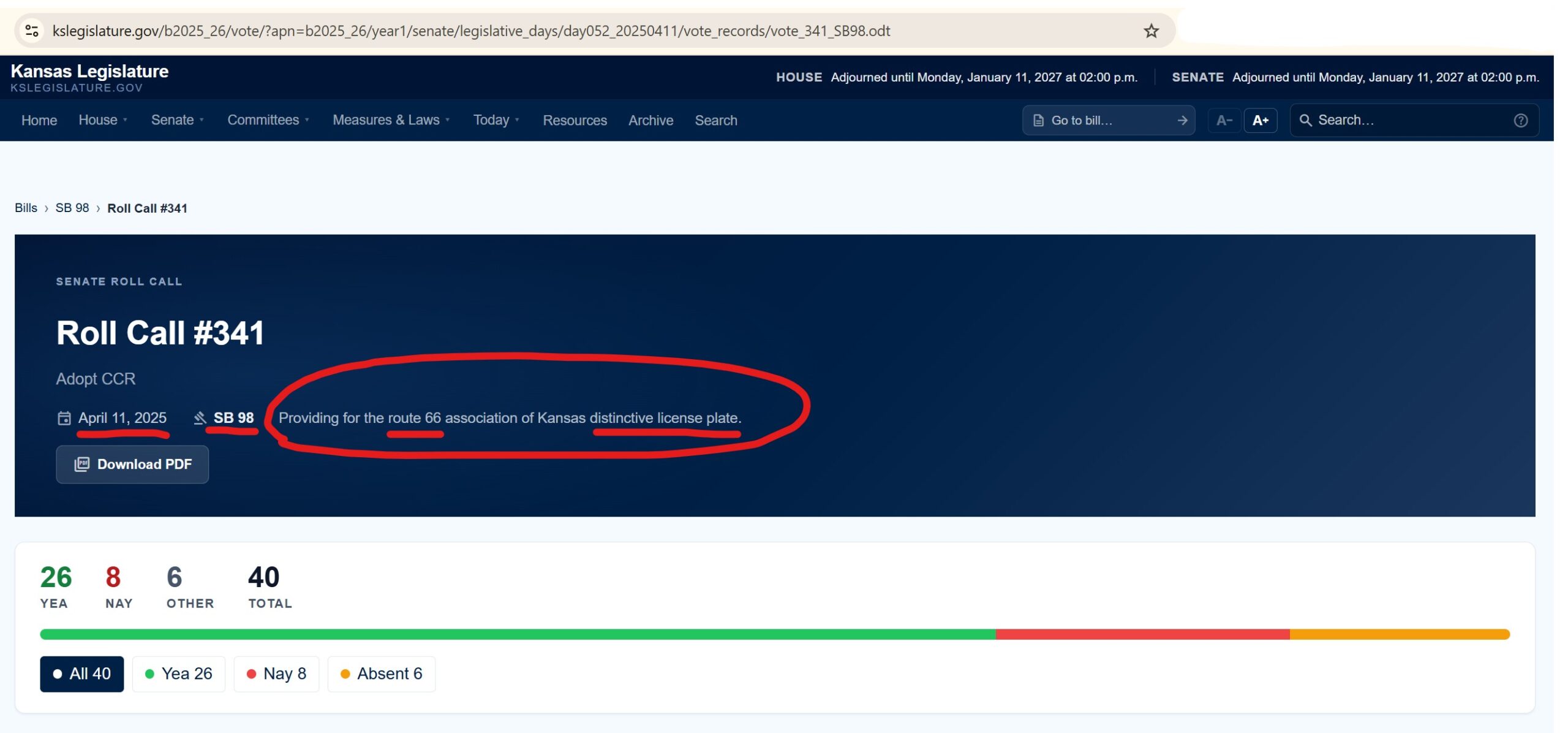Expand the Senate dropdown menu

tap(178, 121)
